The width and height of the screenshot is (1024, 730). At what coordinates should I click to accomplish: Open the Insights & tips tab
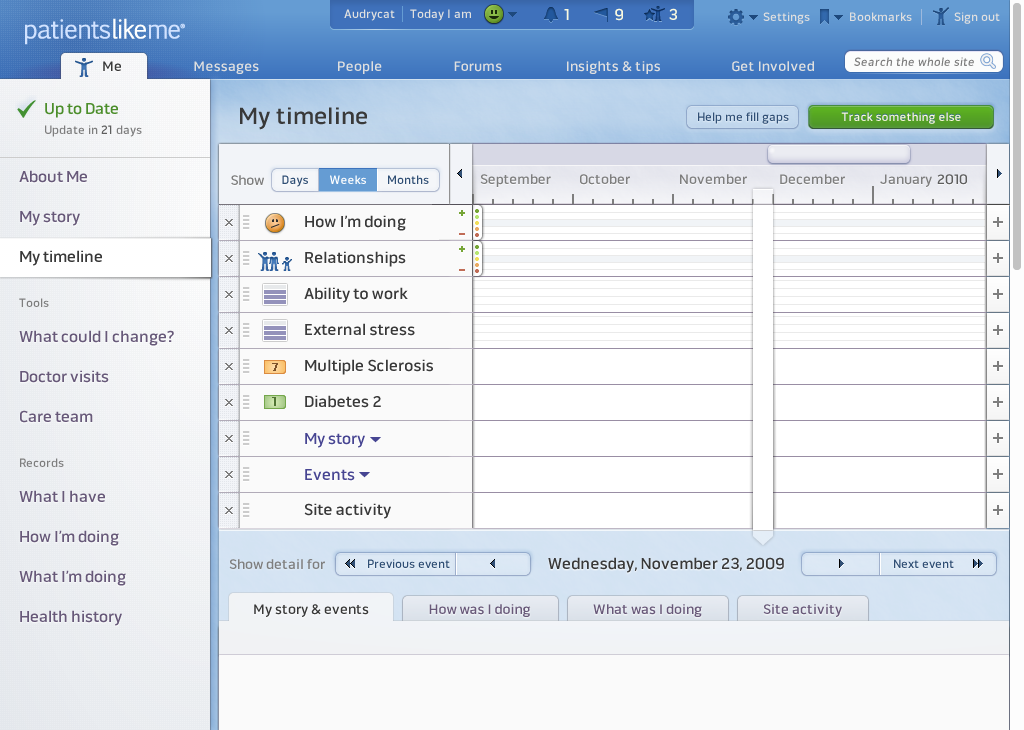coord(613,66)
